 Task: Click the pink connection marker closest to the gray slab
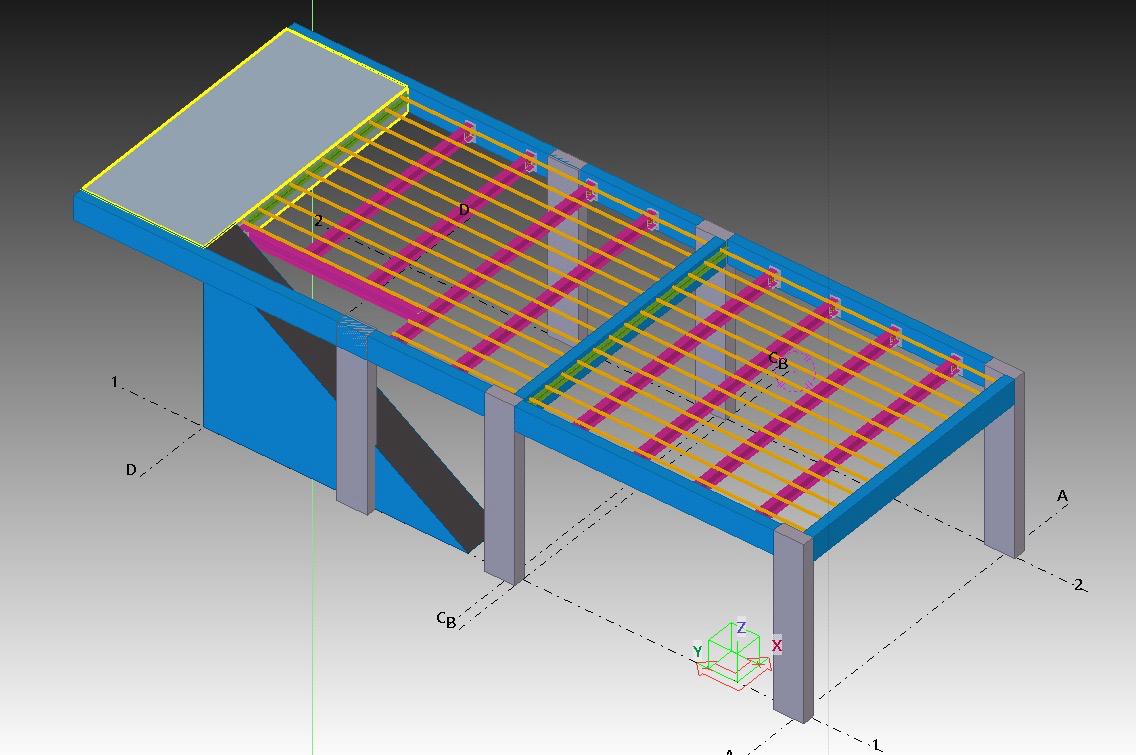pyautogui.click(x=468, y=131)
